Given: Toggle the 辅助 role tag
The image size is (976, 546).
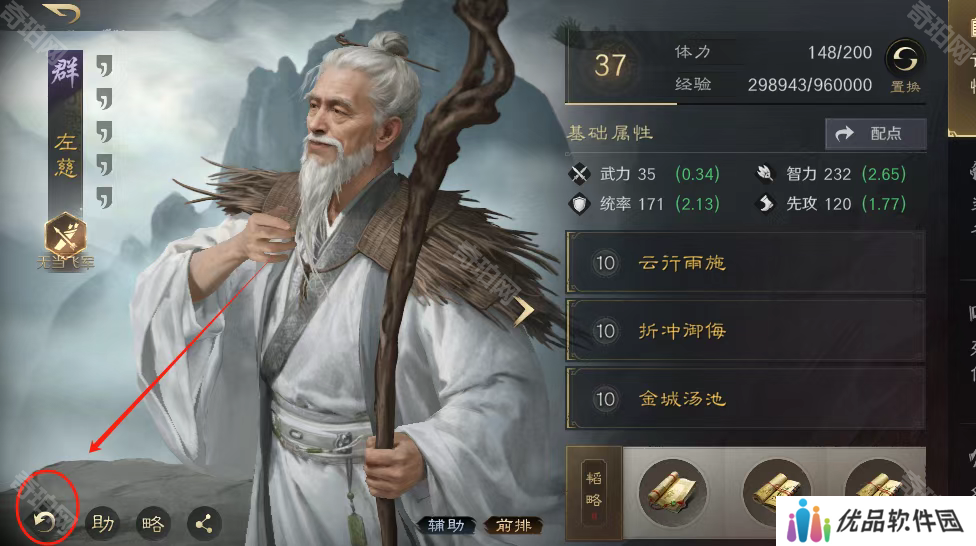Looking at the screenshot, I should (x=446, y=525).
